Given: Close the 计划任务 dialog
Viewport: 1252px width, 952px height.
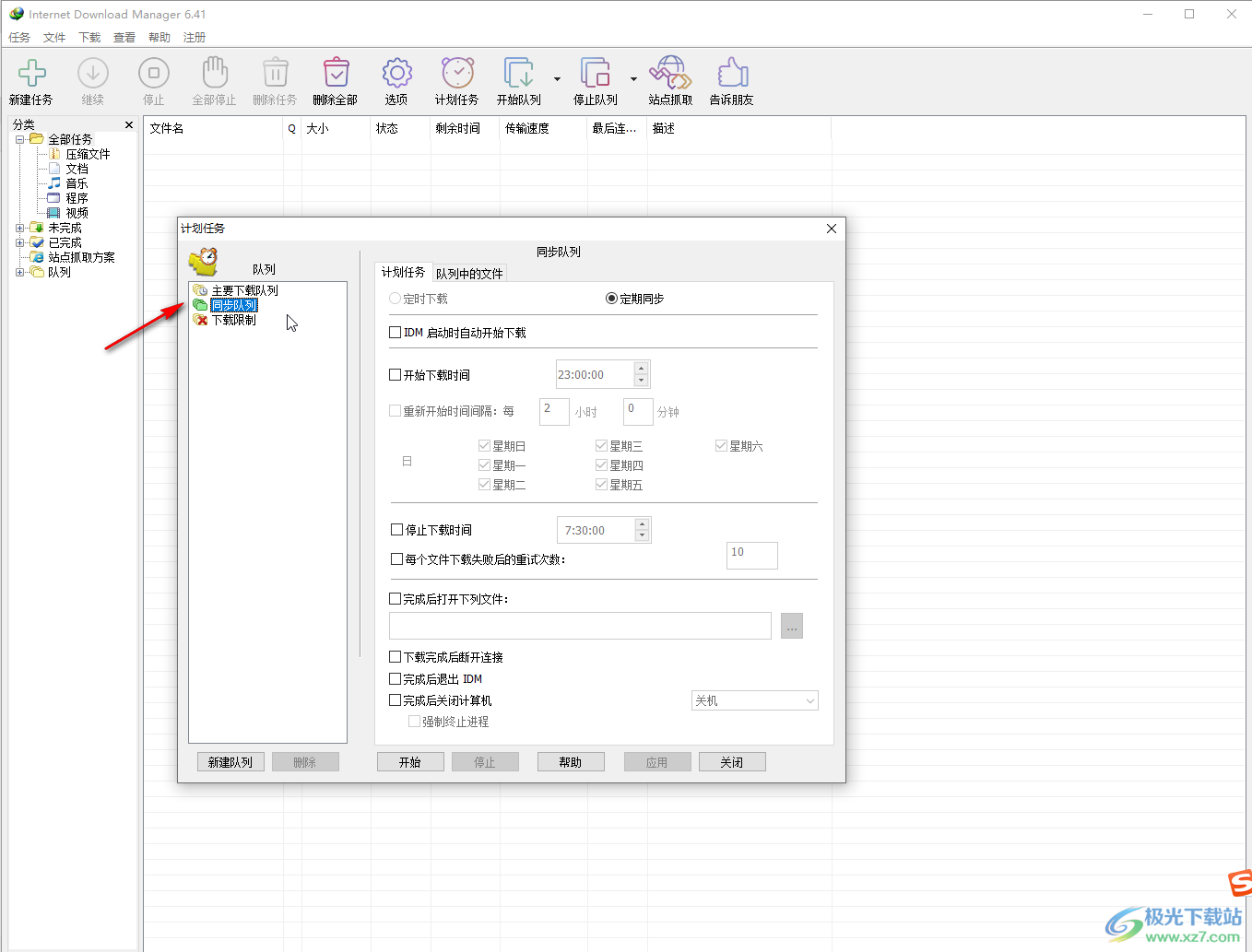Looking at the screenshot, I should tap(832, 229).
